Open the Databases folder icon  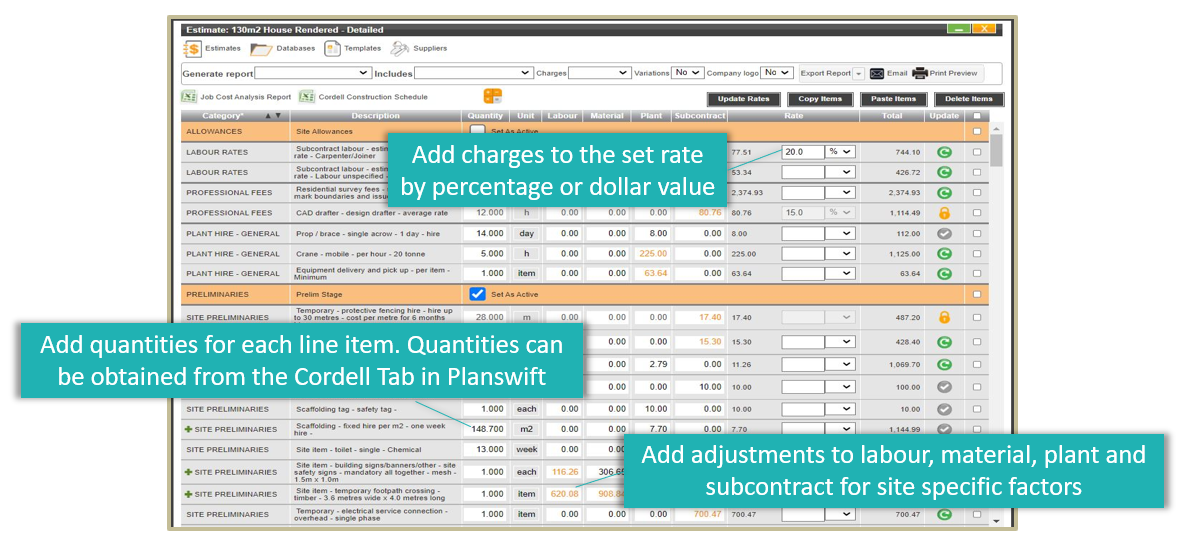(x=261, y=49)
